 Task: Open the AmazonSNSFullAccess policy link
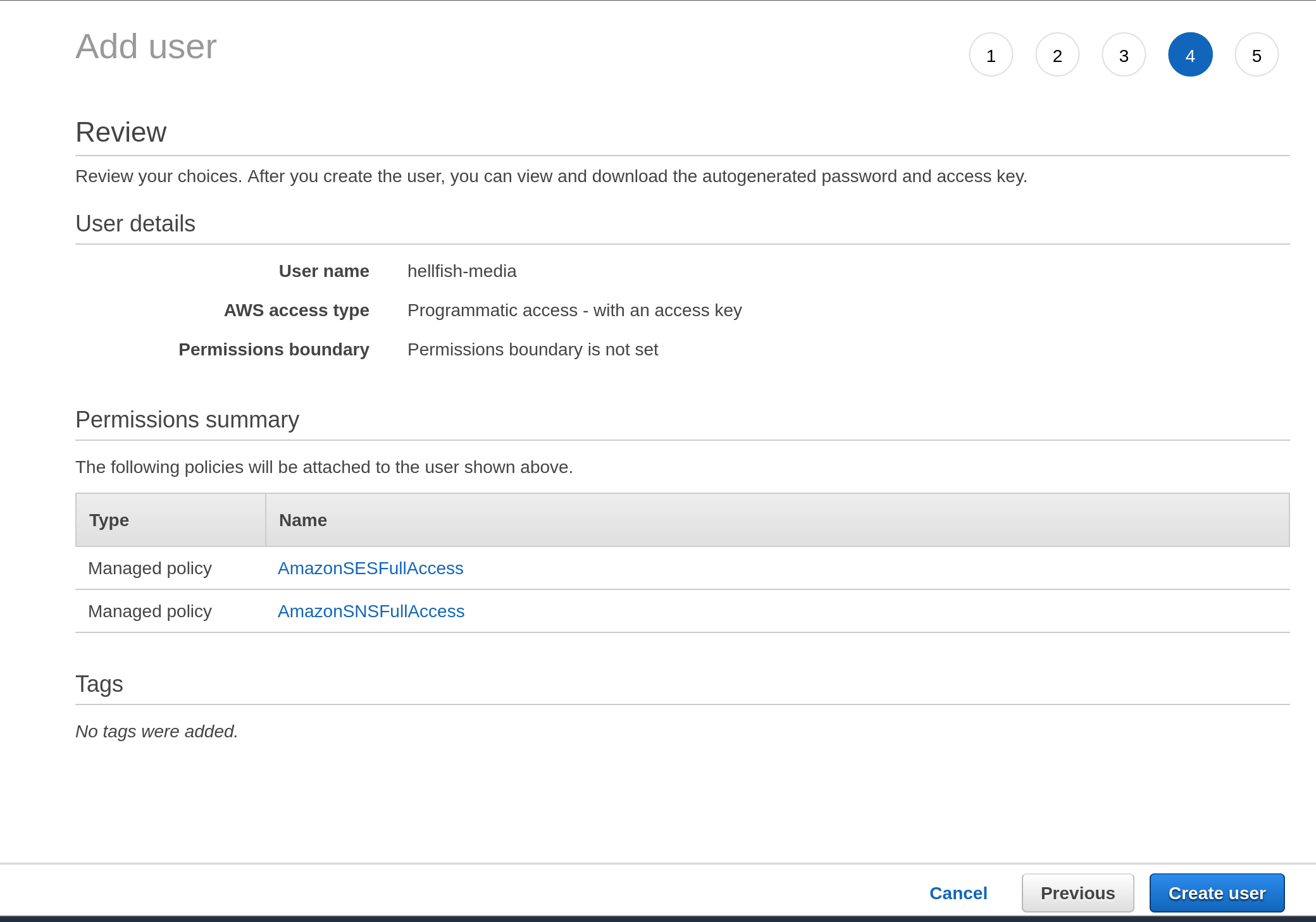point(371,611)
